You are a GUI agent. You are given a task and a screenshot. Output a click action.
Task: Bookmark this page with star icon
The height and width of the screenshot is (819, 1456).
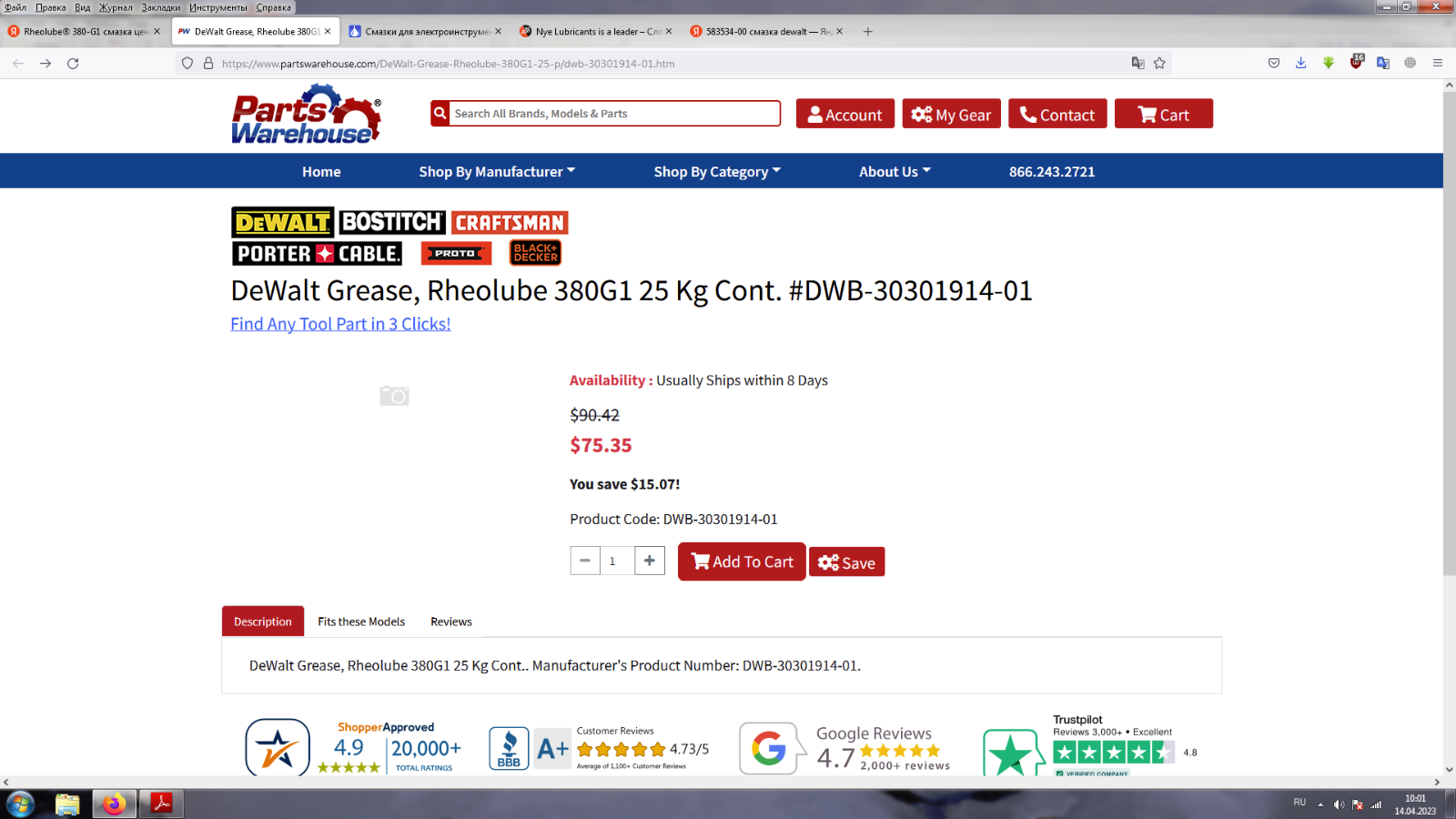(x=1159, y=64)
